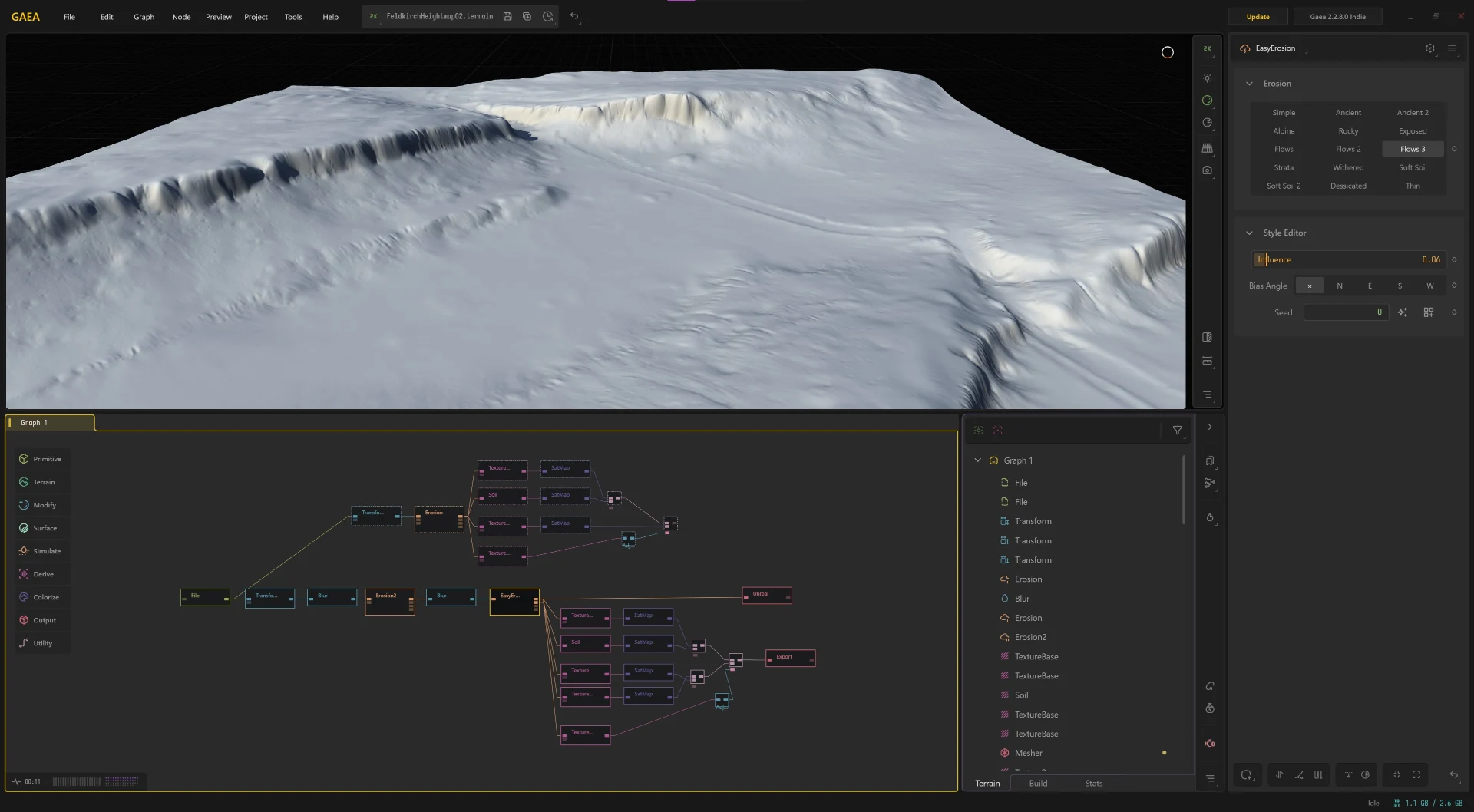Open the Tools menu
1474x812 pixels.
coord(293,17)
